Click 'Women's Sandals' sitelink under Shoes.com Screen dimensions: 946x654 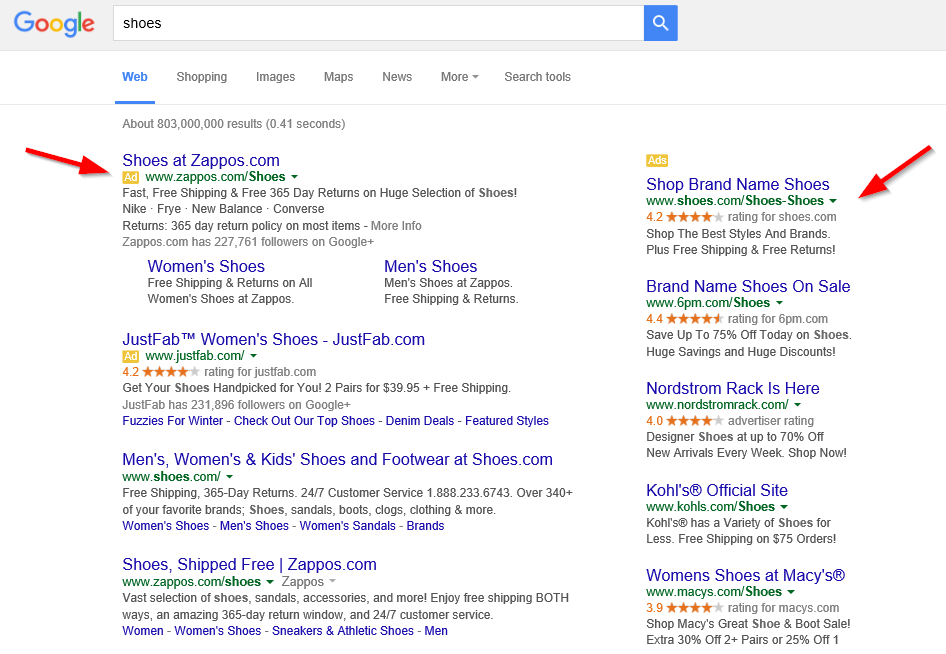348,525
